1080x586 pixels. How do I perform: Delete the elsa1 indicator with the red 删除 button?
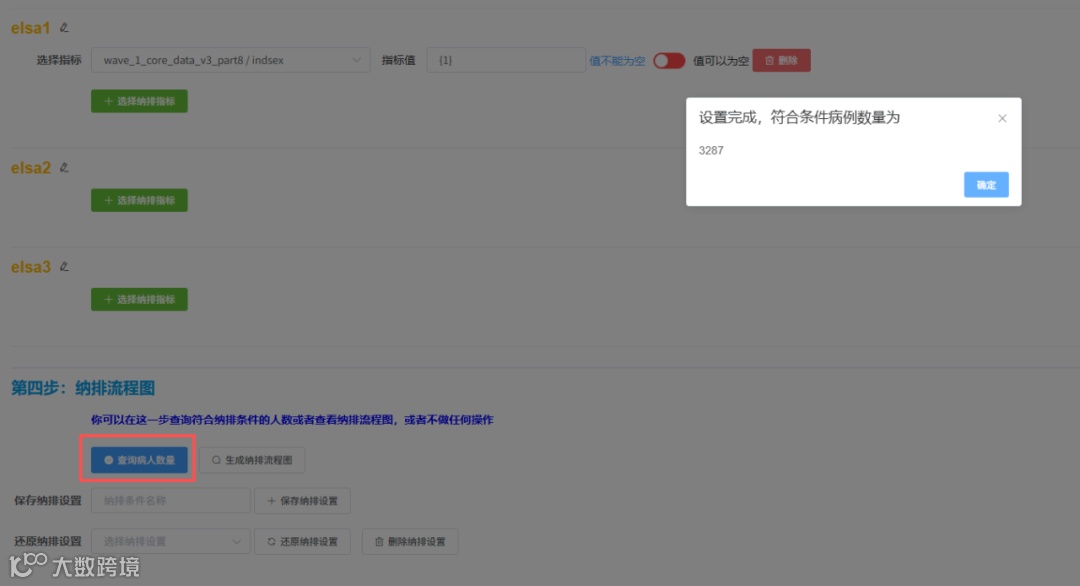click(781, 61)
